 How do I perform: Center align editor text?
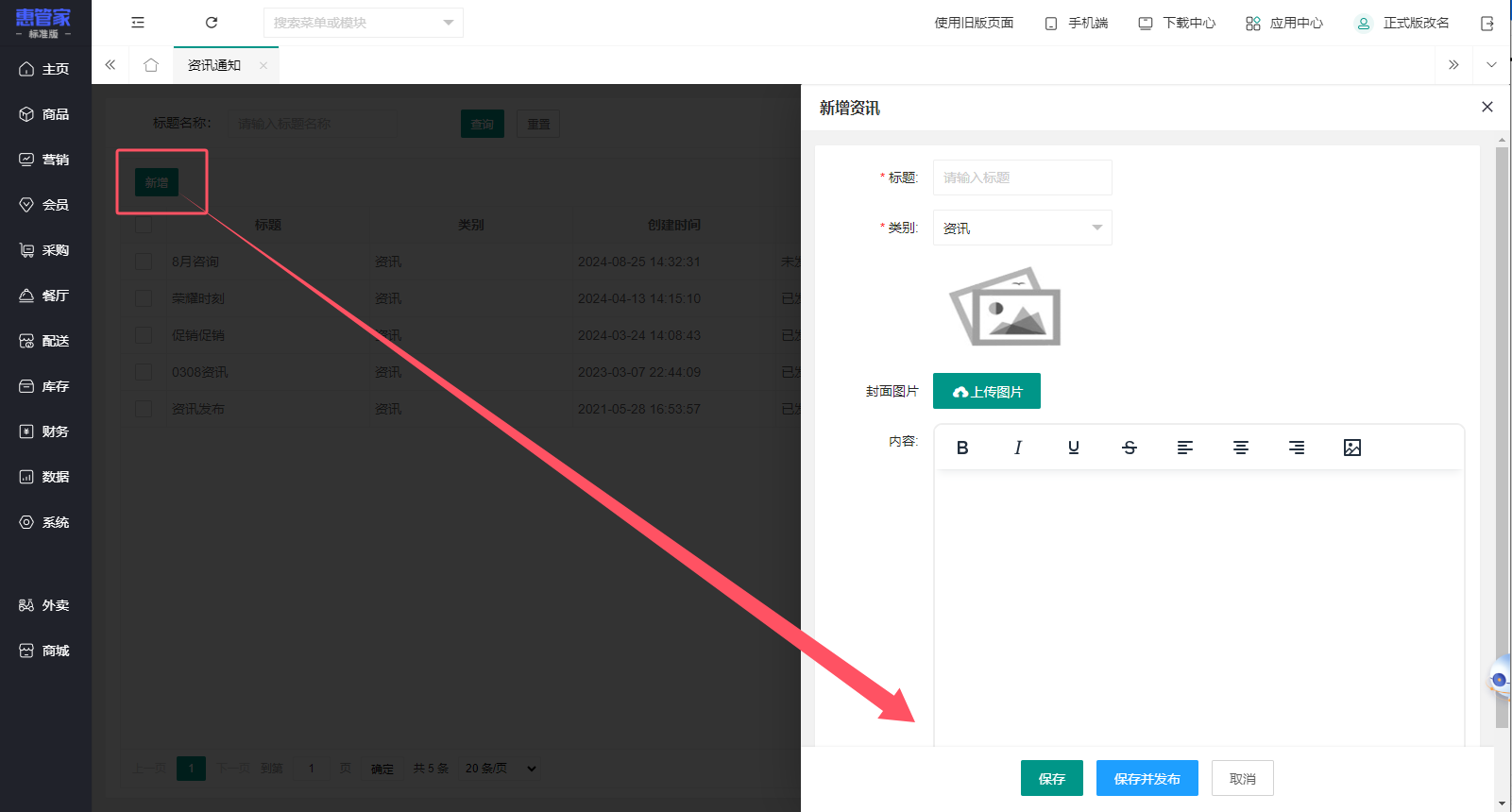(x=1241, y=448)
